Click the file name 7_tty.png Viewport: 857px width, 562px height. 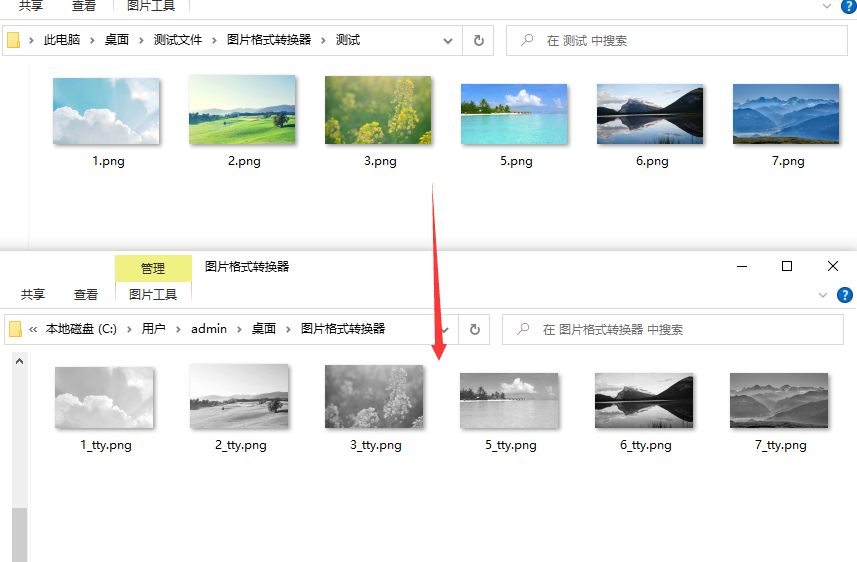pos(780,445)
